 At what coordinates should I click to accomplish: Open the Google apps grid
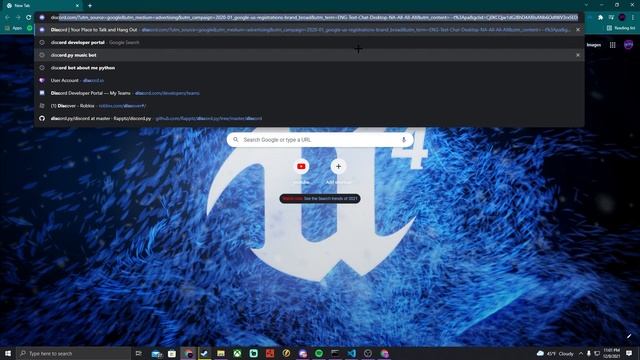coord(613,45)
